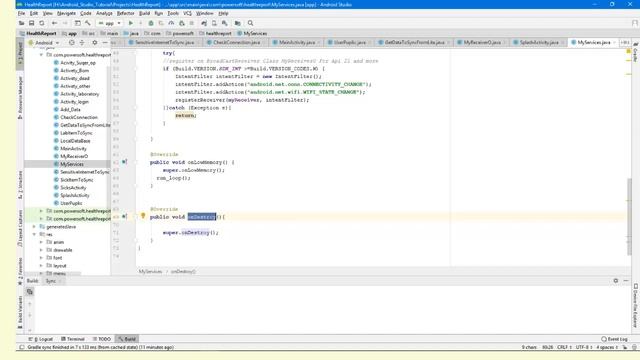The image size is (640, 360).
Task: Switch to MyReceiverO.java editor tab
Action: 482,42
